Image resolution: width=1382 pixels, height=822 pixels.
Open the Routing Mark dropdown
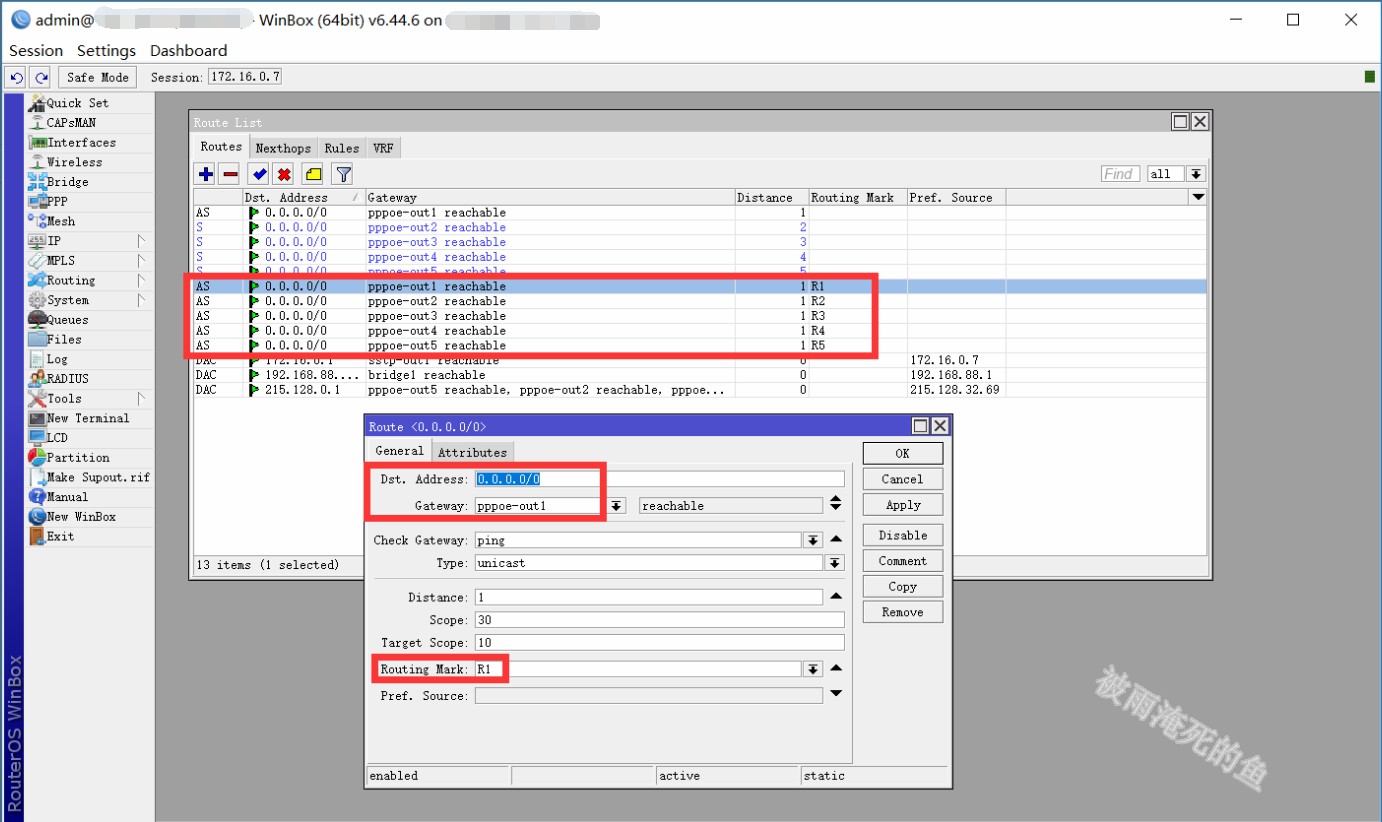(813, 669)
